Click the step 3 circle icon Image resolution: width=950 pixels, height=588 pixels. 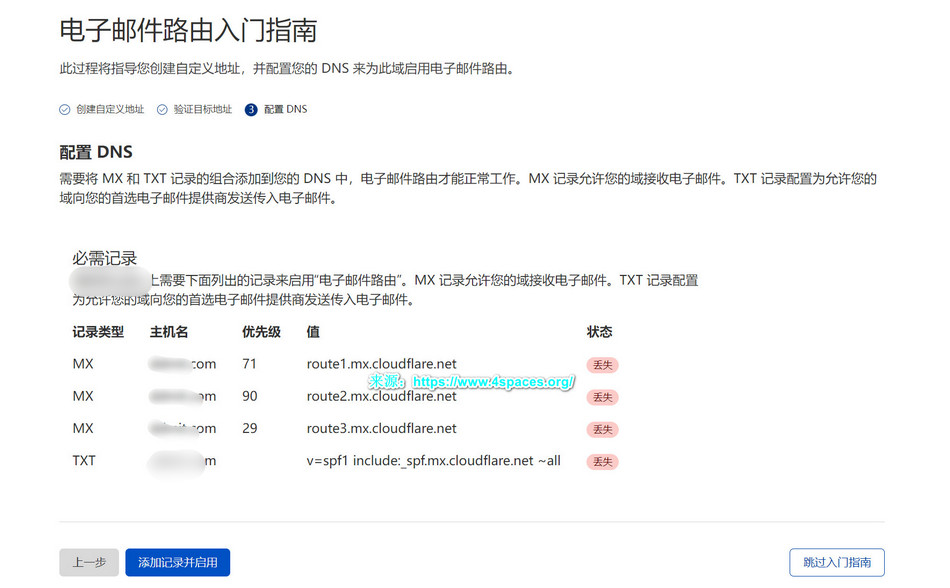click(251, 110)
